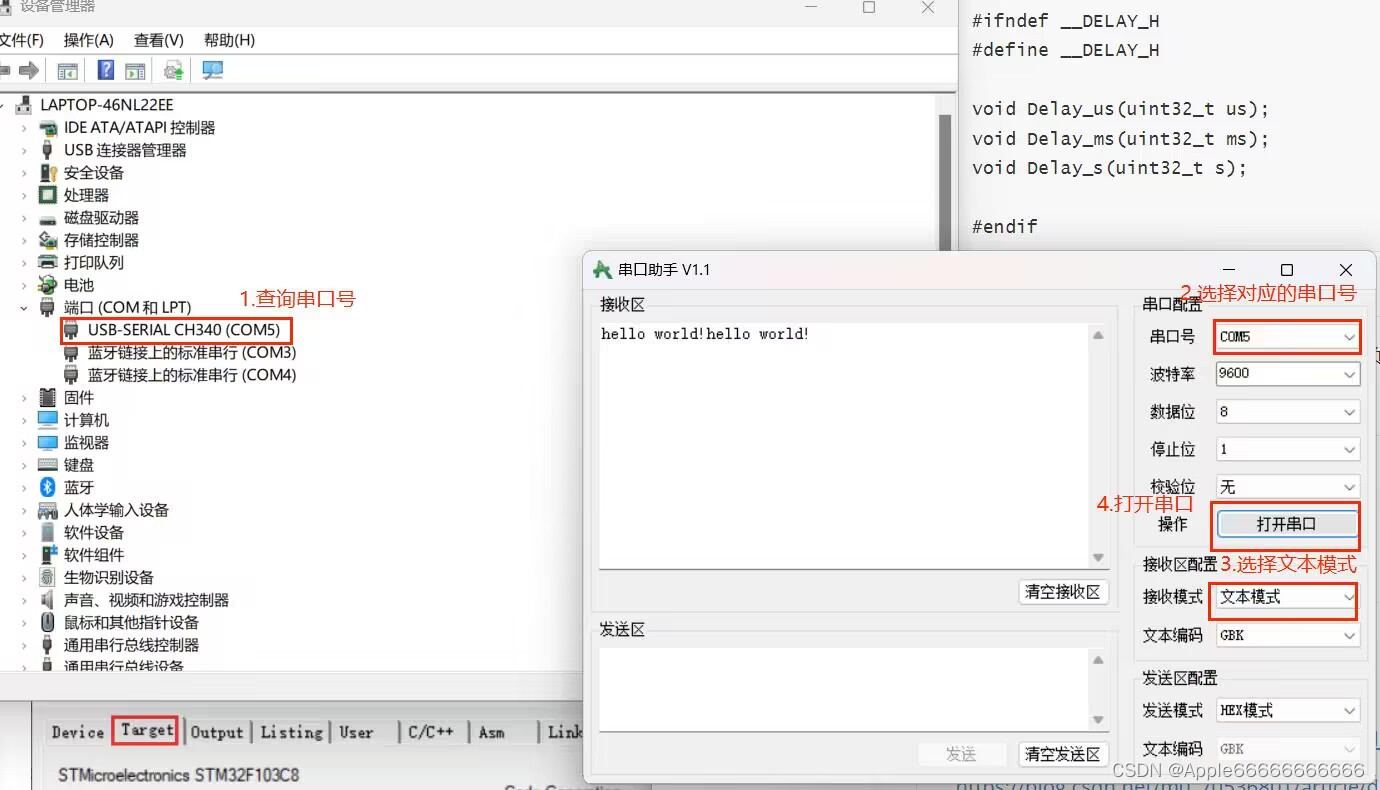The width and height of the screenshot is (1380, 790).
Task: Click the 声音、视频和游戏控制器 speaker icon
Action: 47,600
